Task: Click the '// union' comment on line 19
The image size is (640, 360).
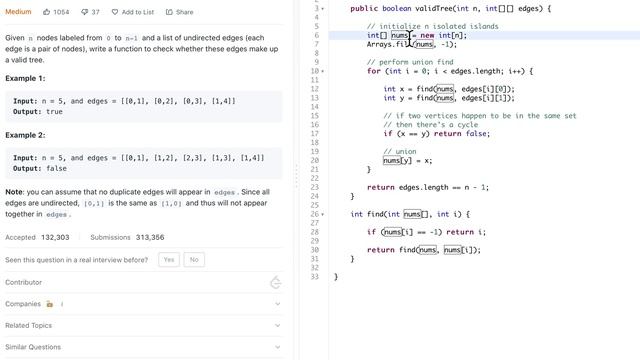Action: [400, 151]
